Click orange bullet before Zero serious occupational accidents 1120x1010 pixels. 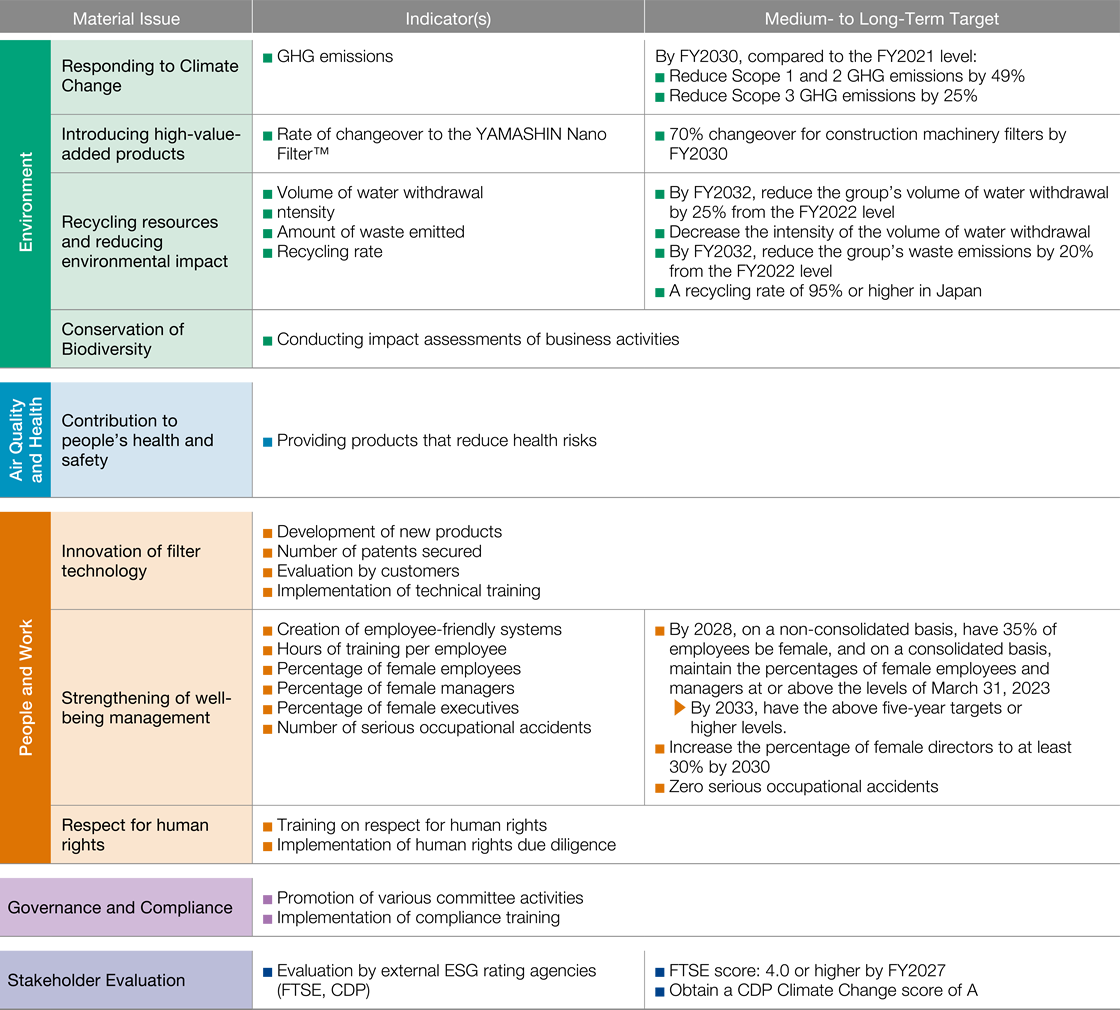coord(660,787)
